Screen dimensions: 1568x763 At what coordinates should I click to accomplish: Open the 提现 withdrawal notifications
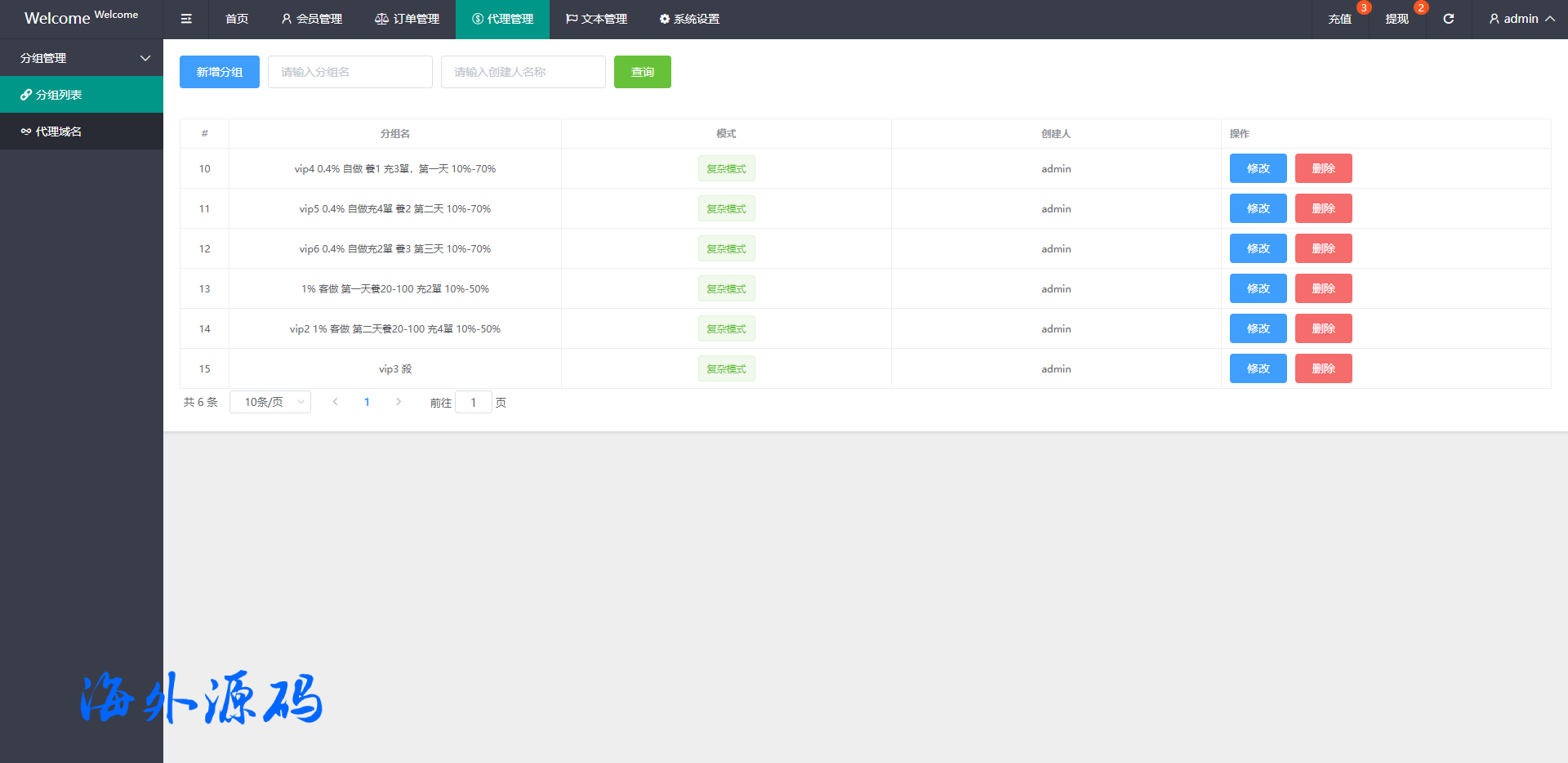pos(1396,19)
